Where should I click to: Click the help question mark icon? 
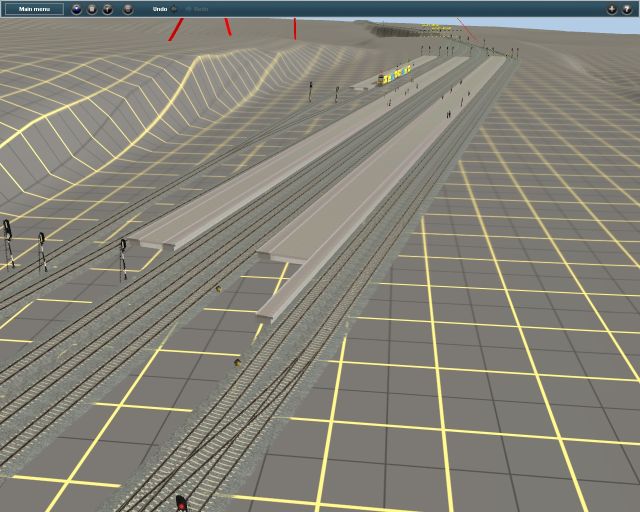(627, 9)
